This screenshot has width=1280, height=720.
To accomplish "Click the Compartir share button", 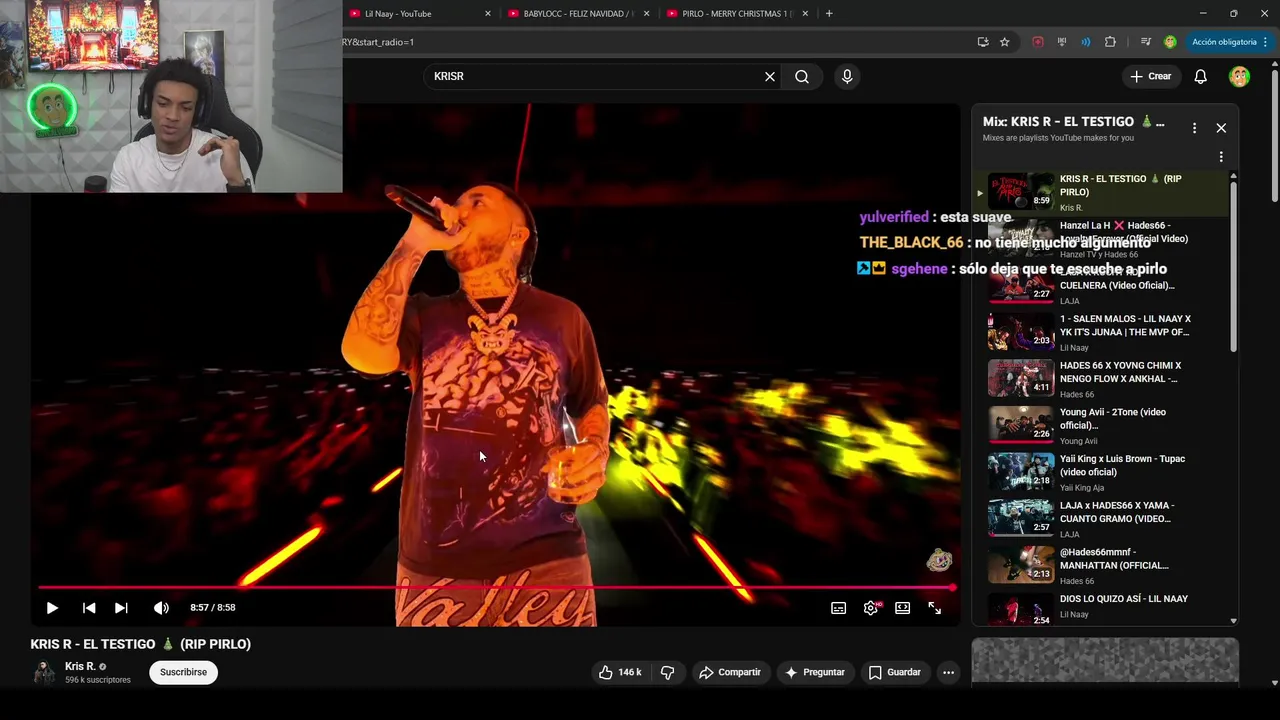I will pos(730,672).
